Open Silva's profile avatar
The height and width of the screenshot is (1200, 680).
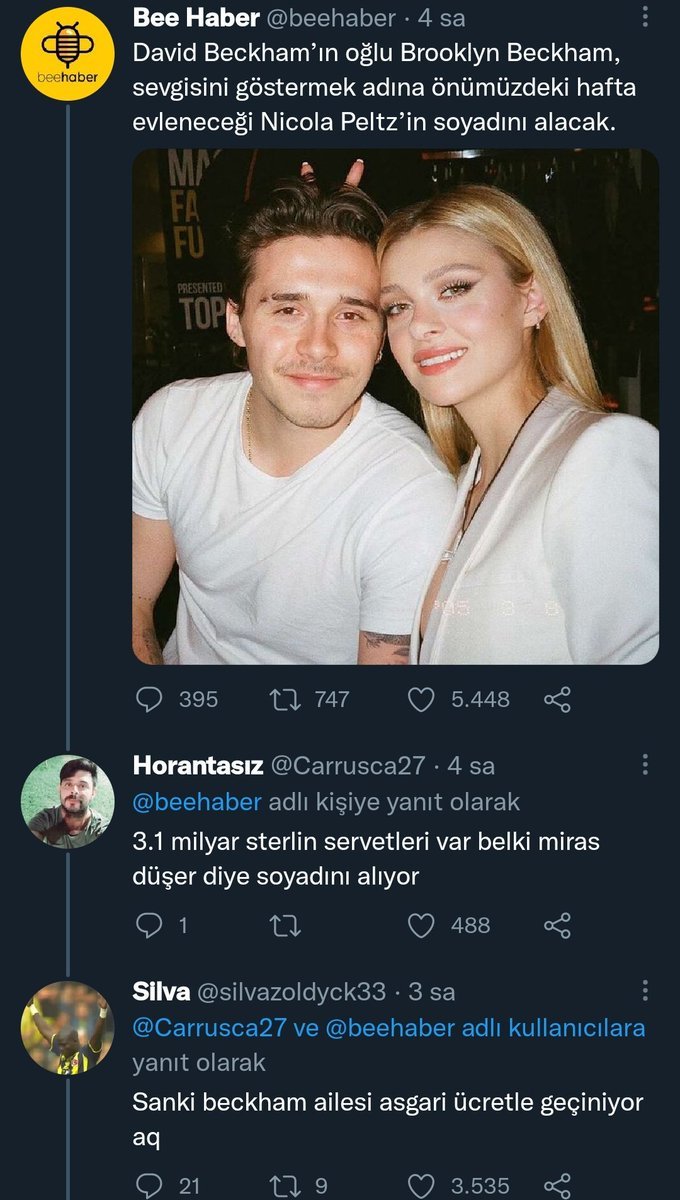coord(67,1027)
